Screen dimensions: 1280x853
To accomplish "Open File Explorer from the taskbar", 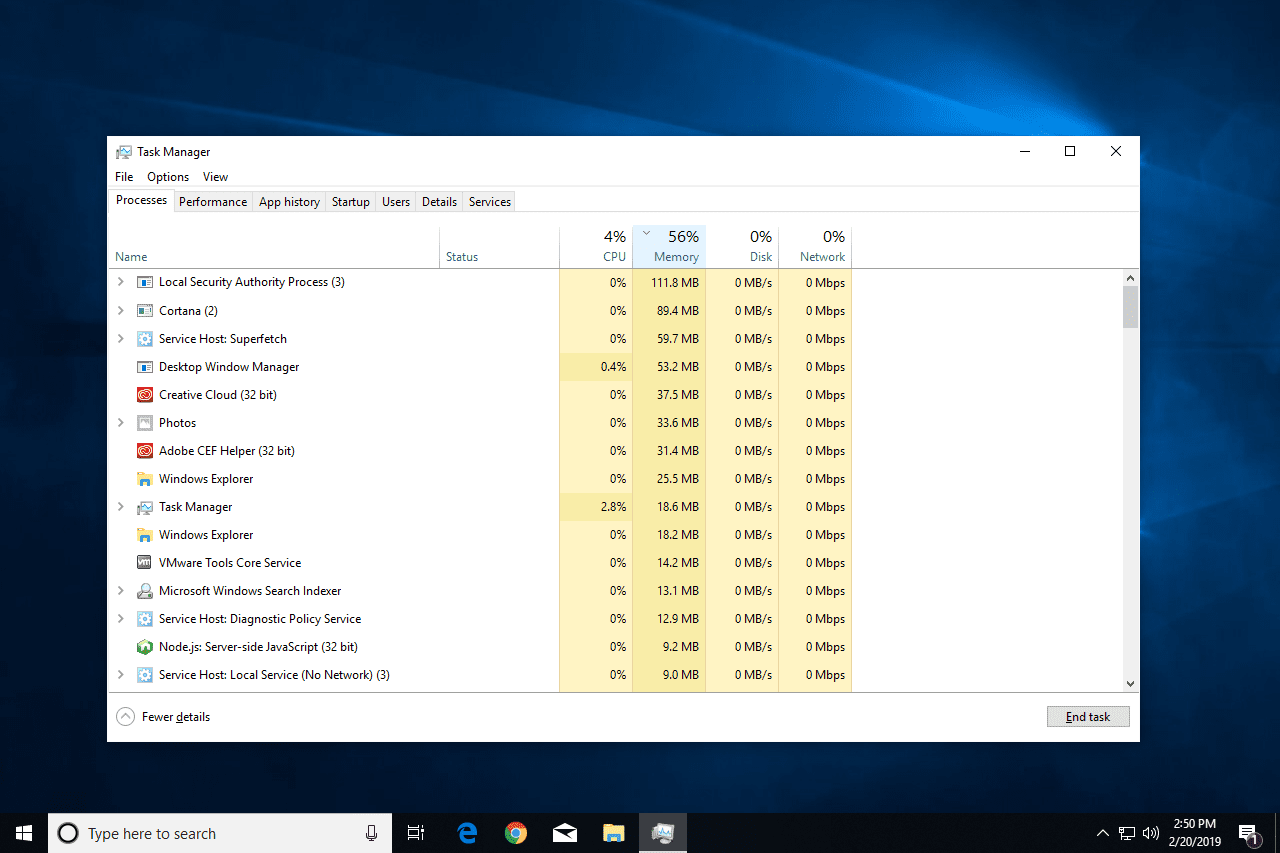I will coord(613,833).
